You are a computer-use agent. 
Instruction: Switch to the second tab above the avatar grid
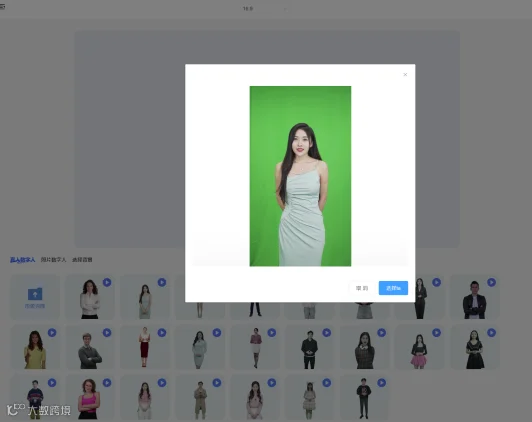[53, 260]
